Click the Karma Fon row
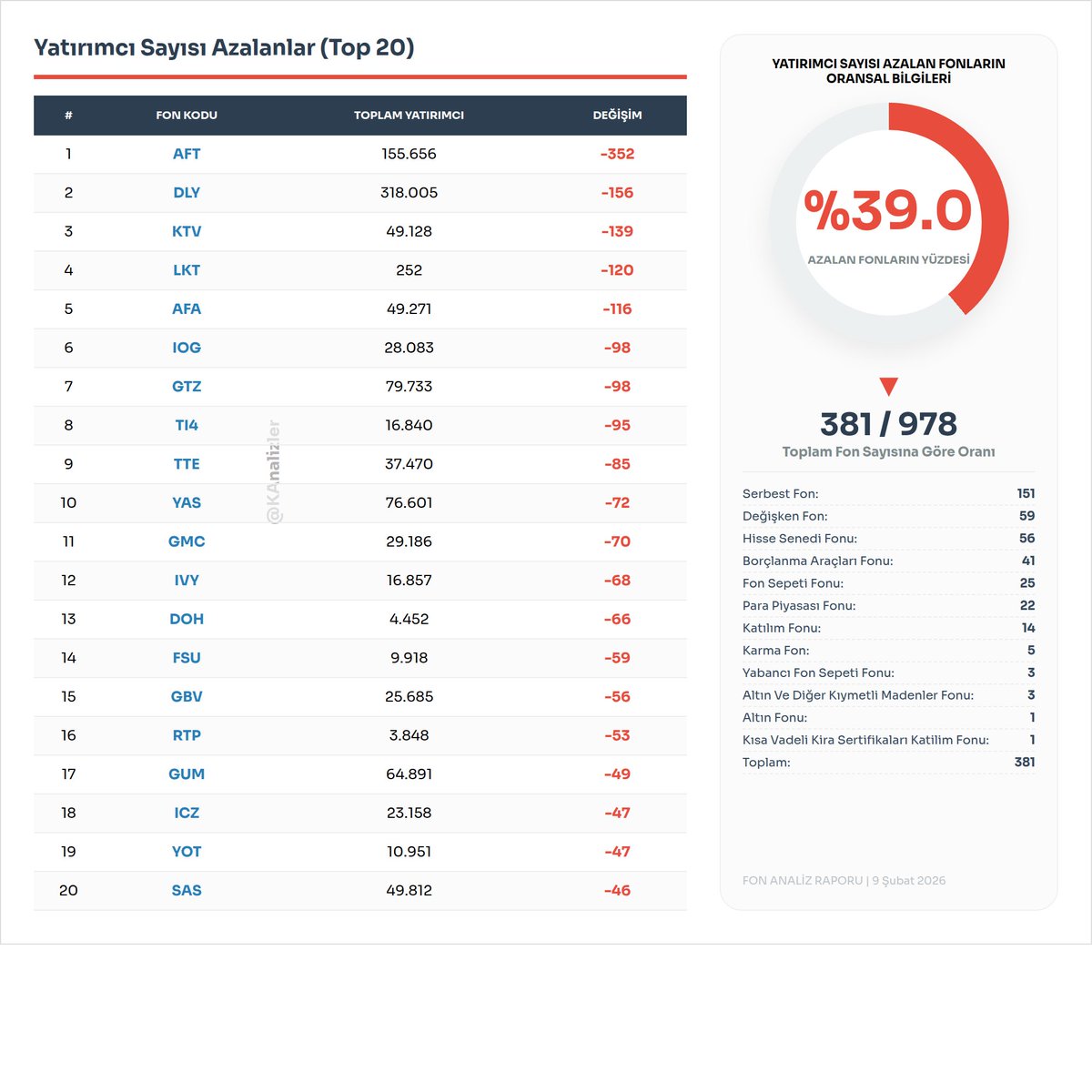This screenshot has width=1092, height=1092. pyautogui.click(x=889, y=650)
